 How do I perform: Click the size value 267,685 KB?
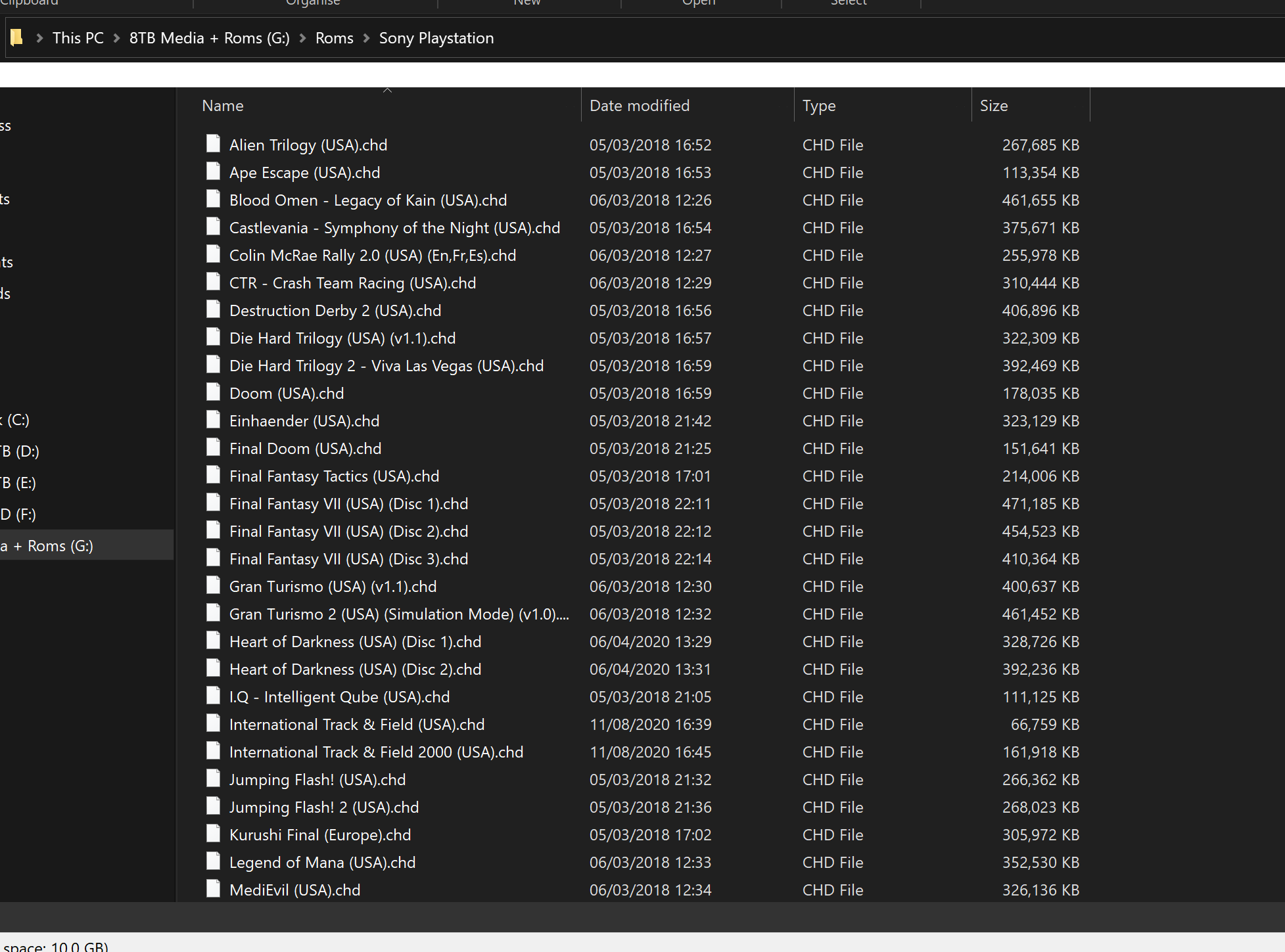(1041, 145)
